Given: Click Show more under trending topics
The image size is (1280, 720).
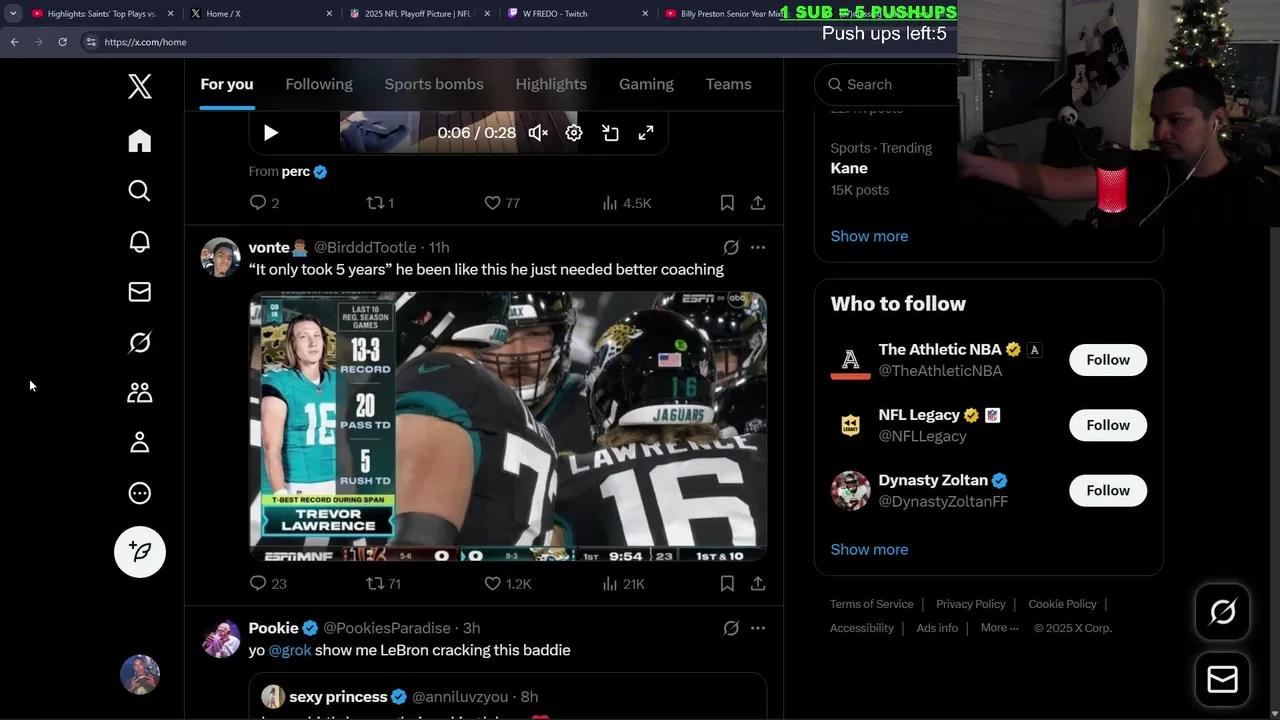Looking at the screenshot, I should pos(869,236).
